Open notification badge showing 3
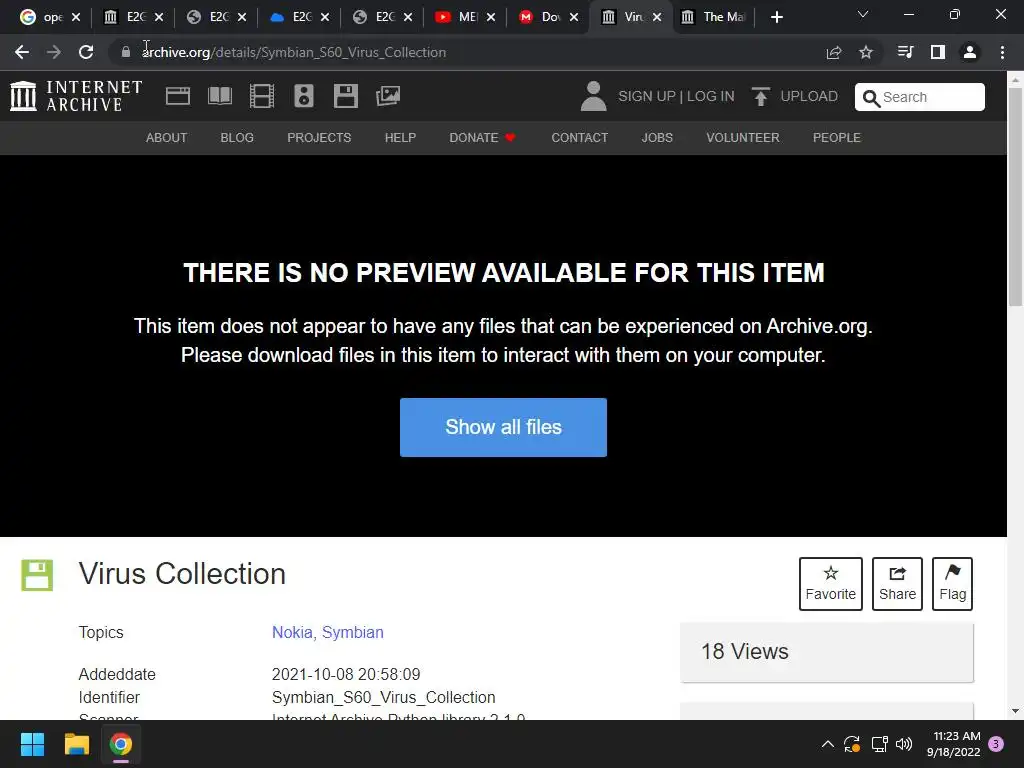Image resolution: width=1024 pixels, height=768 pixels. coord(996,744)
